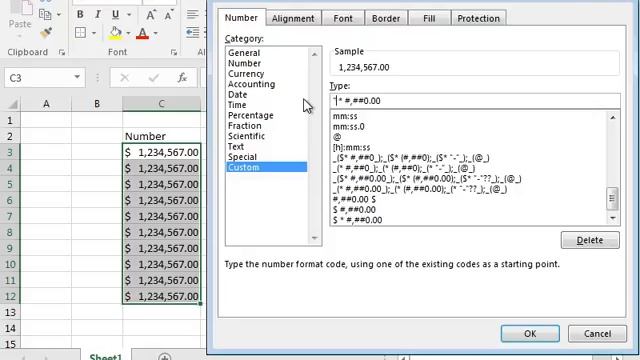Select column C header
The height and width of the screenshot is (360, 640).
tap(162, 104)
